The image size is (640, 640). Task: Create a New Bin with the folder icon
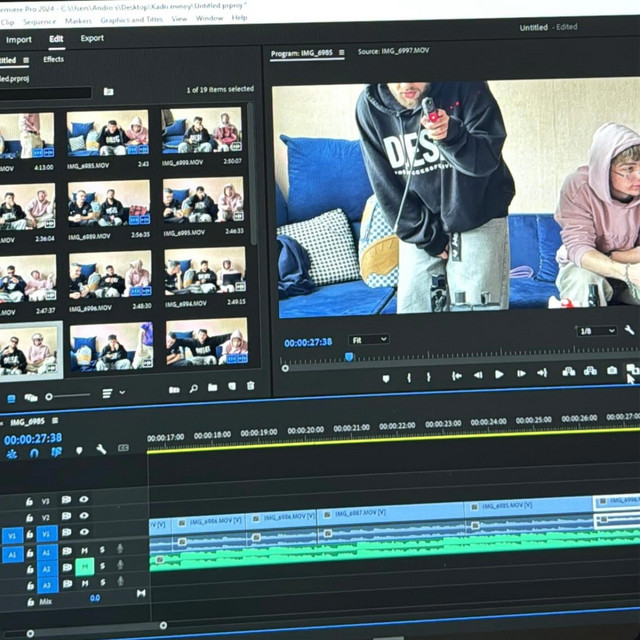[x=212, y=387]
